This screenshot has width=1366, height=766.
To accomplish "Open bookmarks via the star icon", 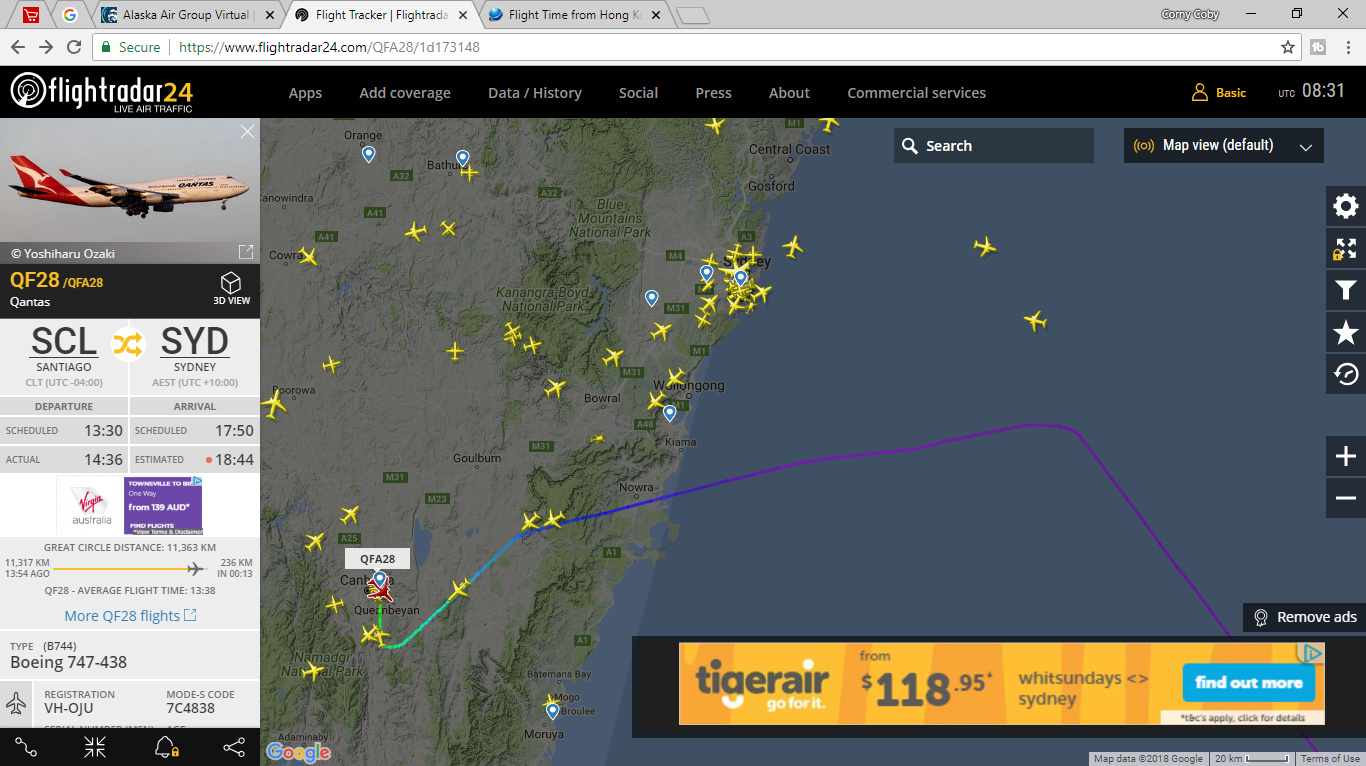I will tap(1346, 333).
